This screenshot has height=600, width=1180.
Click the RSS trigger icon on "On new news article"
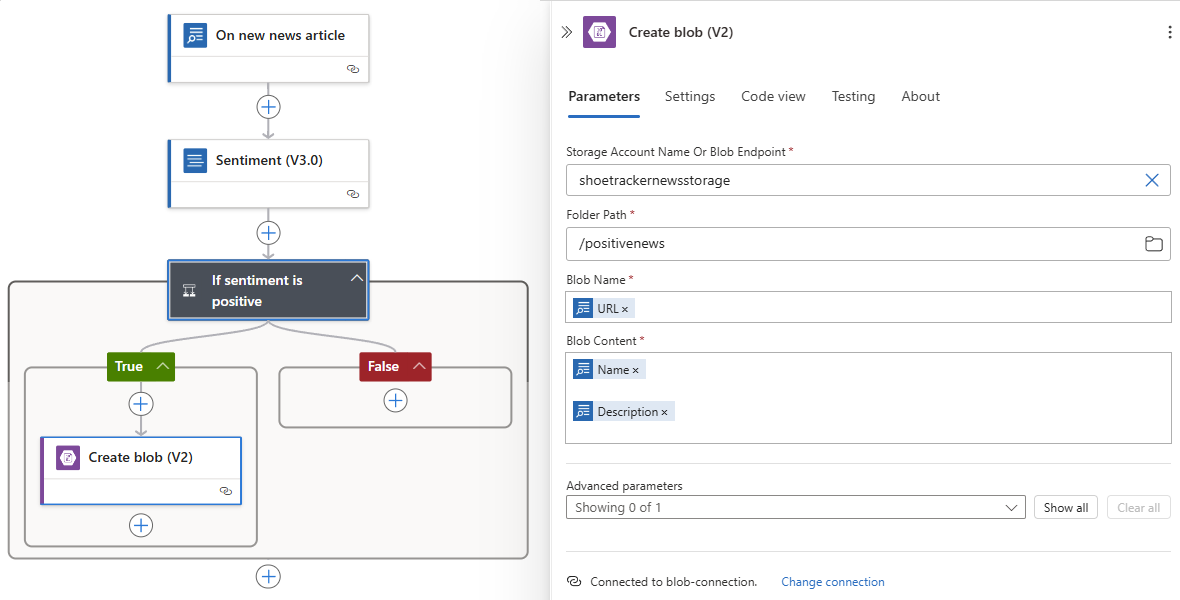tap(195, 34)
